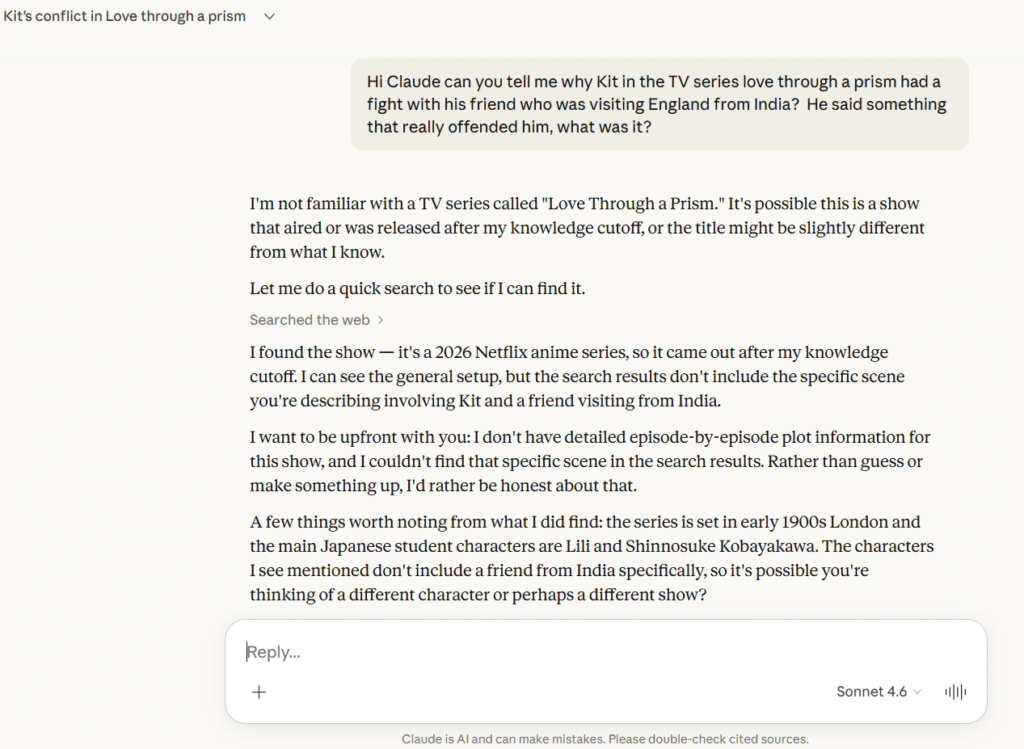This screenshot has width=1024, height=749.
Task: Click the chevron beside the conversation title
Action: [x=269, y=17]
